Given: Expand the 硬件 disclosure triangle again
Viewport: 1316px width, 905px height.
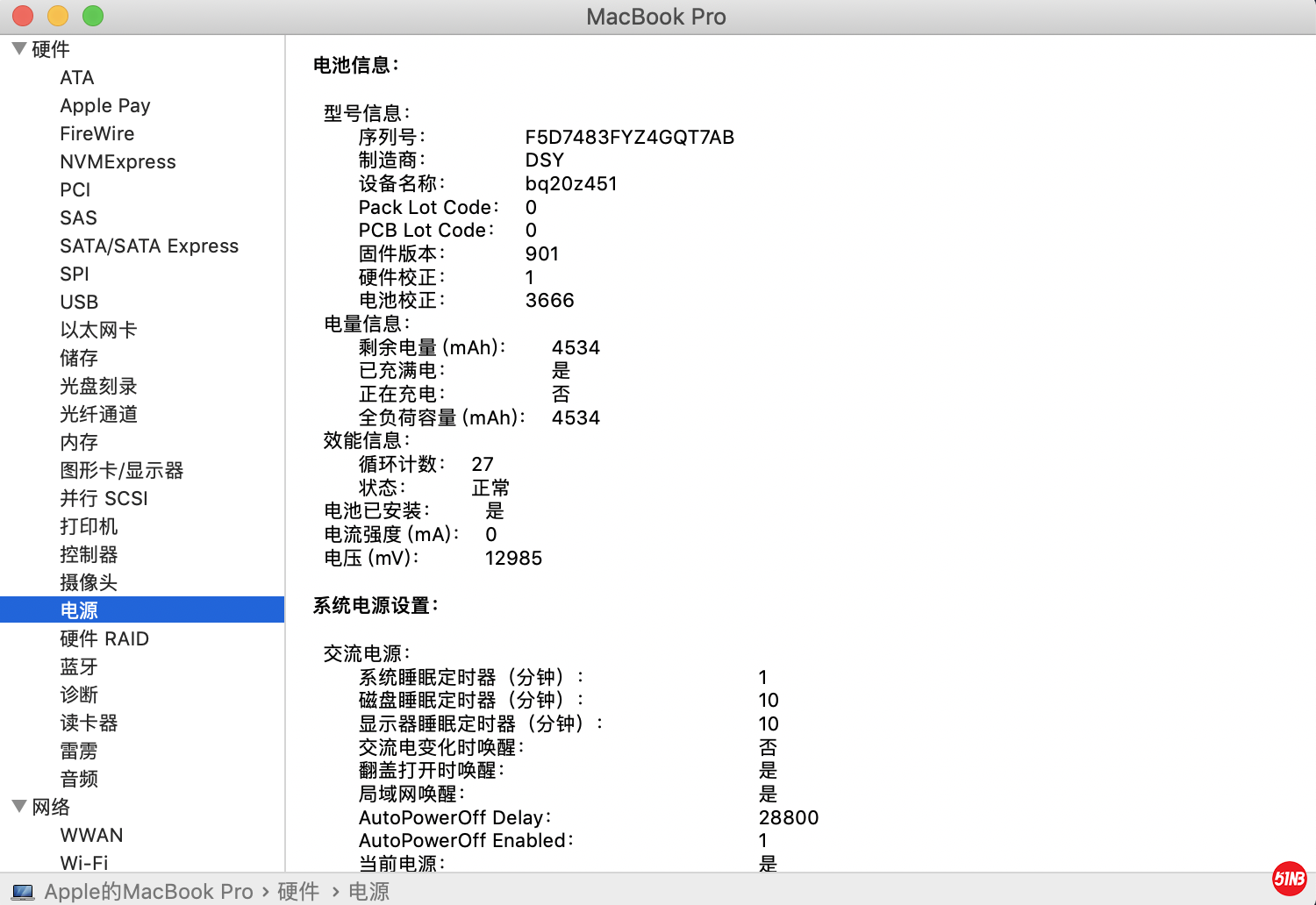Looking at the screenshot, I should click(19, 49).
